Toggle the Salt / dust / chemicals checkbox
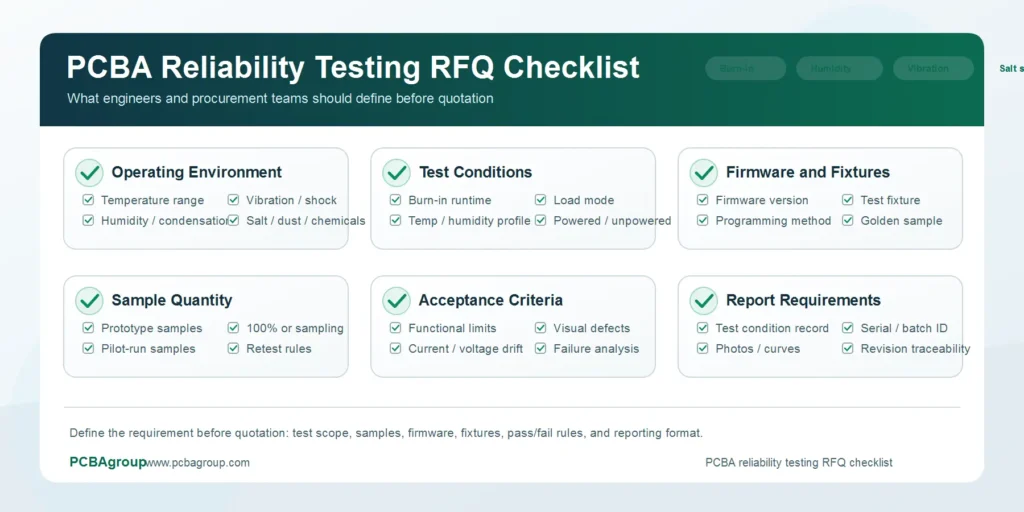Image resolution: width=1024 pixels, height=512 pixels. 233,221
